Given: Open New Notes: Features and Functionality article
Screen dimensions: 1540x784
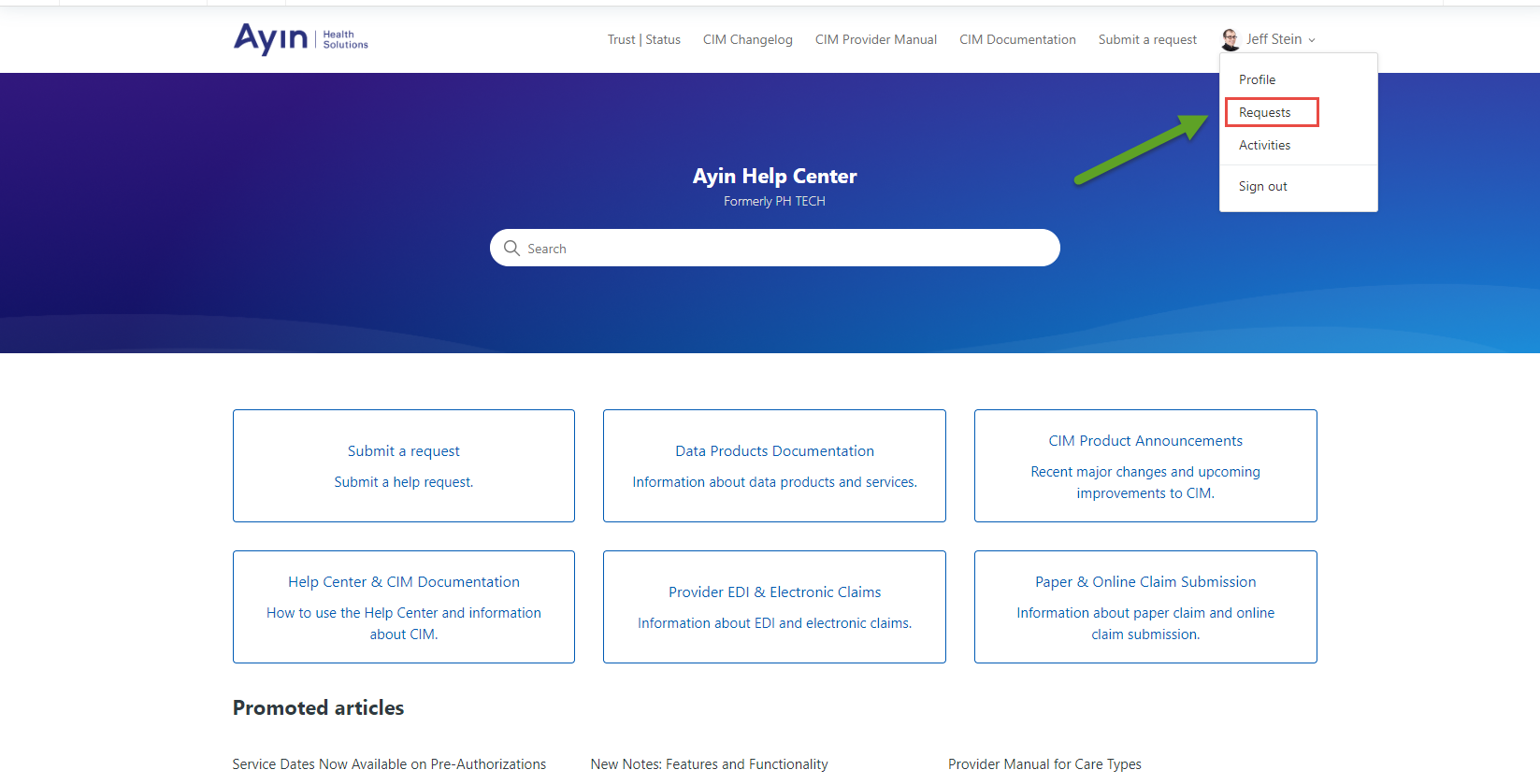Looking at the screenshot, I should [x=709, y=763].
